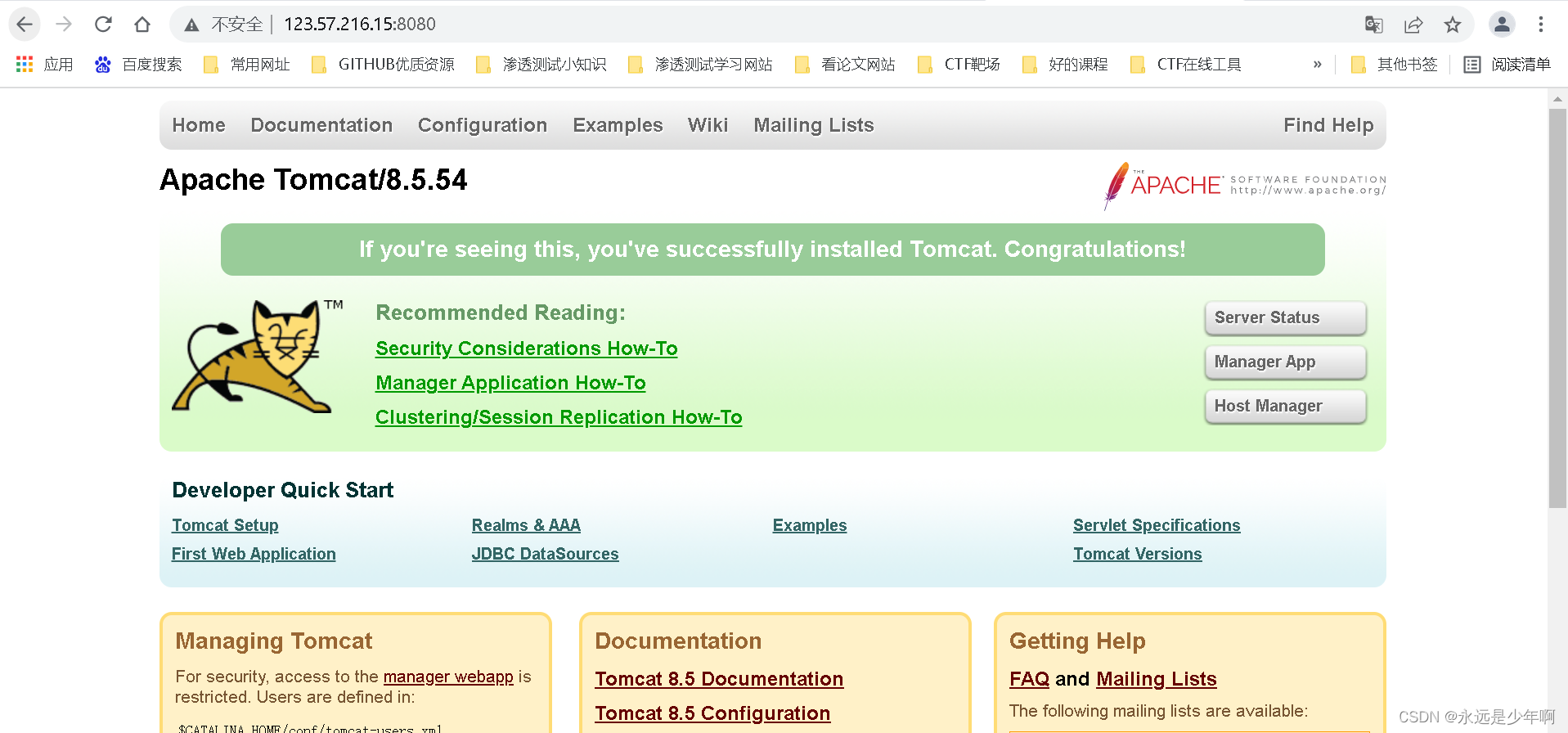This screenshot has height=733, width=1568.
Task: Open the Wiki navigation item
Action: tap(708, 125)
